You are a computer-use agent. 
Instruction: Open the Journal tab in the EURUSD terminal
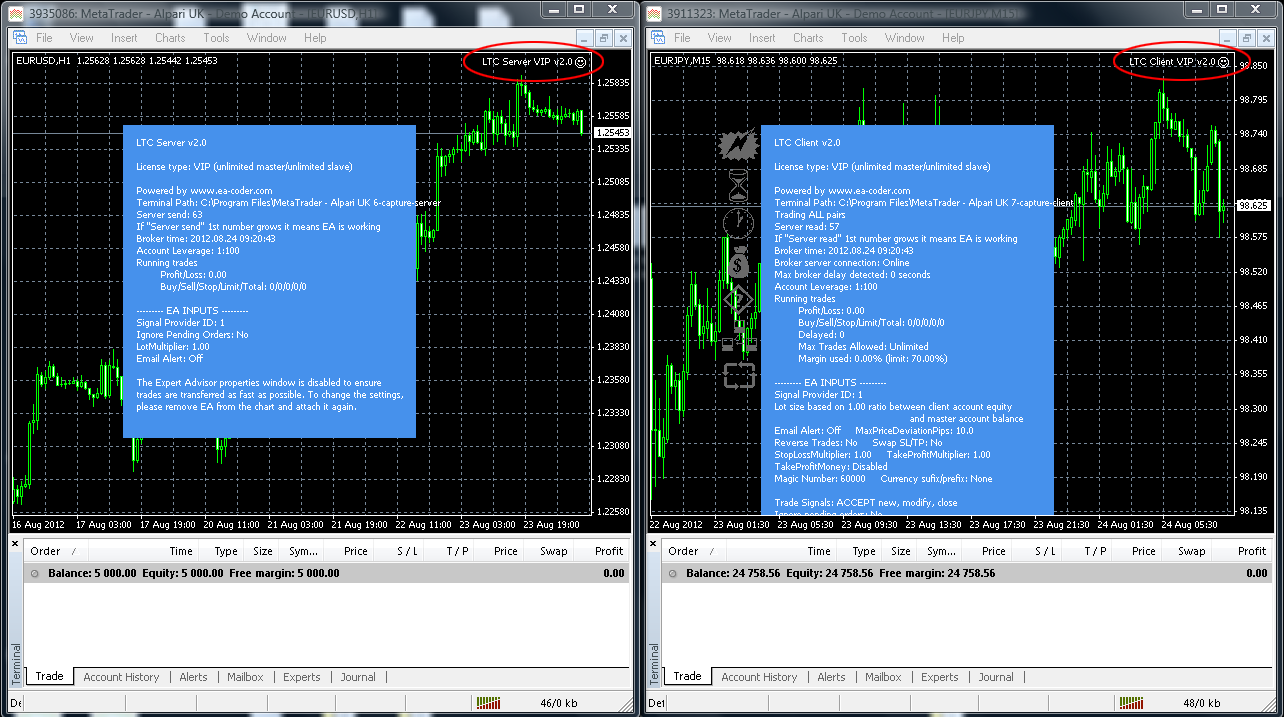[358, 677]
